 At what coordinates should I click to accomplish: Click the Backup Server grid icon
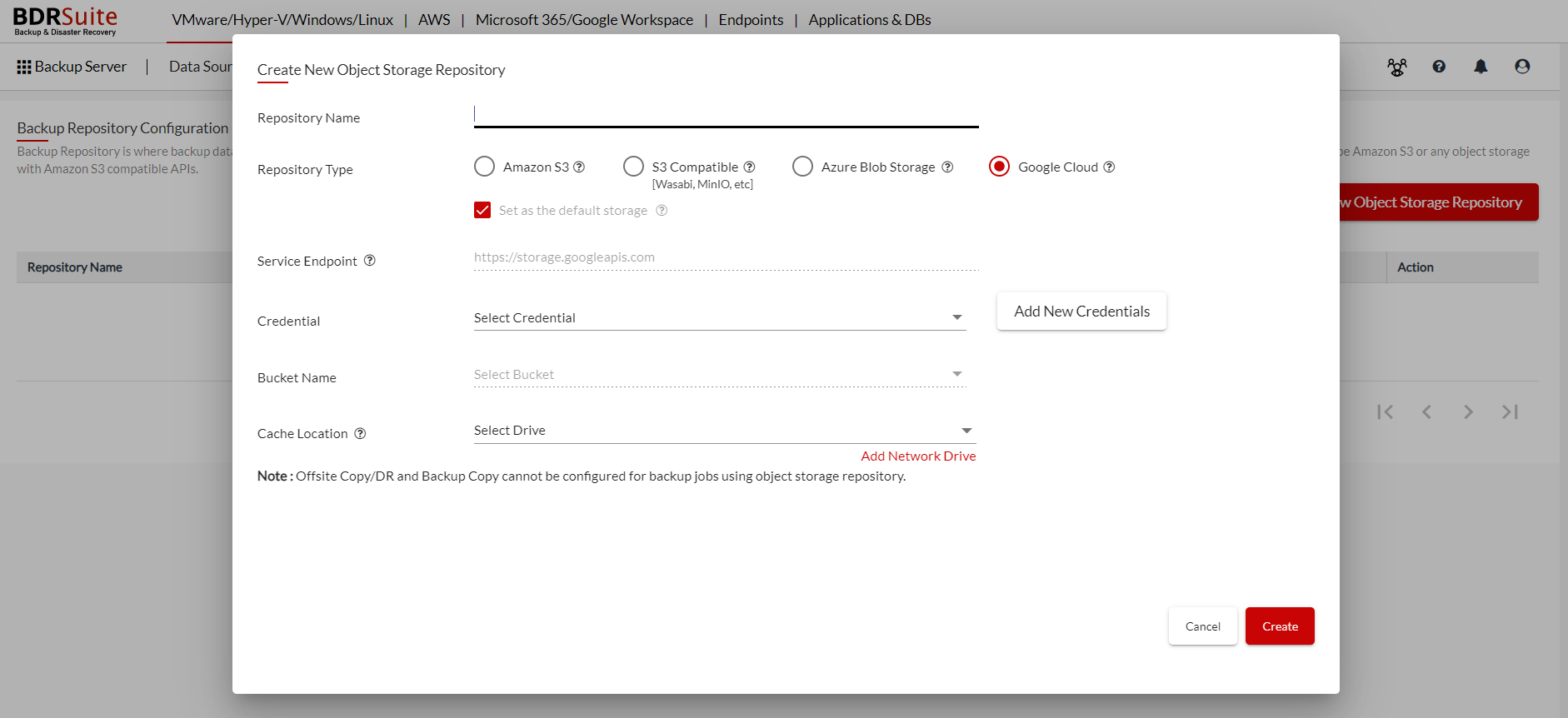24,67
